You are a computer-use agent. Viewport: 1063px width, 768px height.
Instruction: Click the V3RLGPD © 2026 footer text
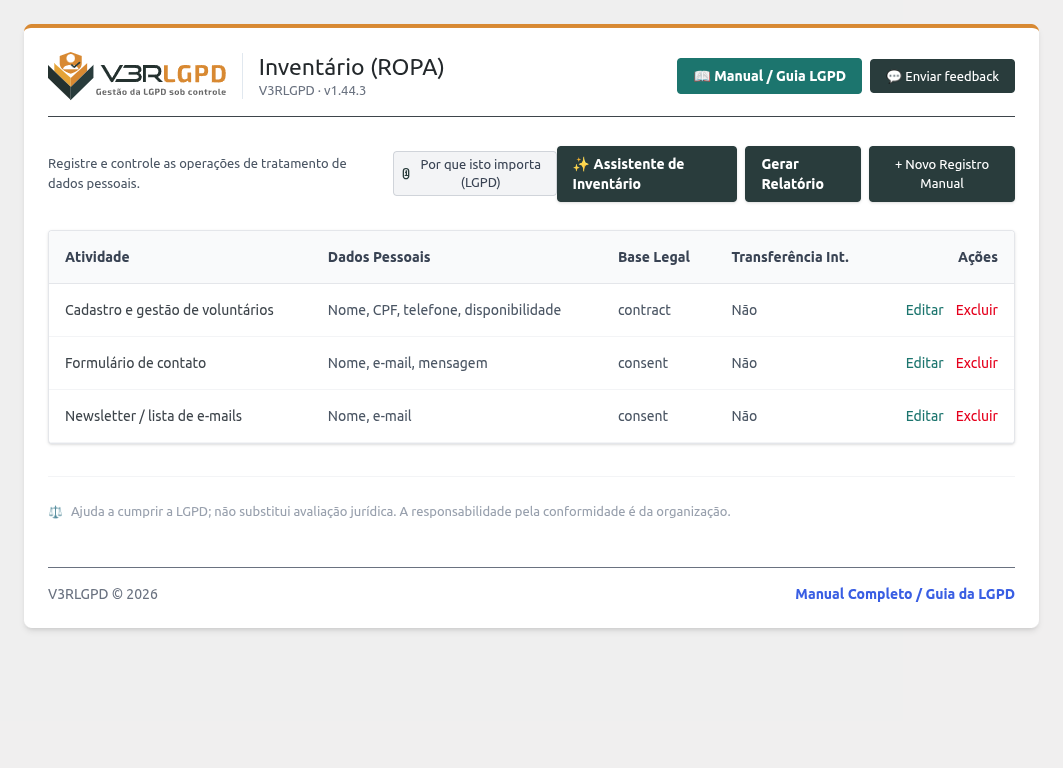tap(102, 594)
